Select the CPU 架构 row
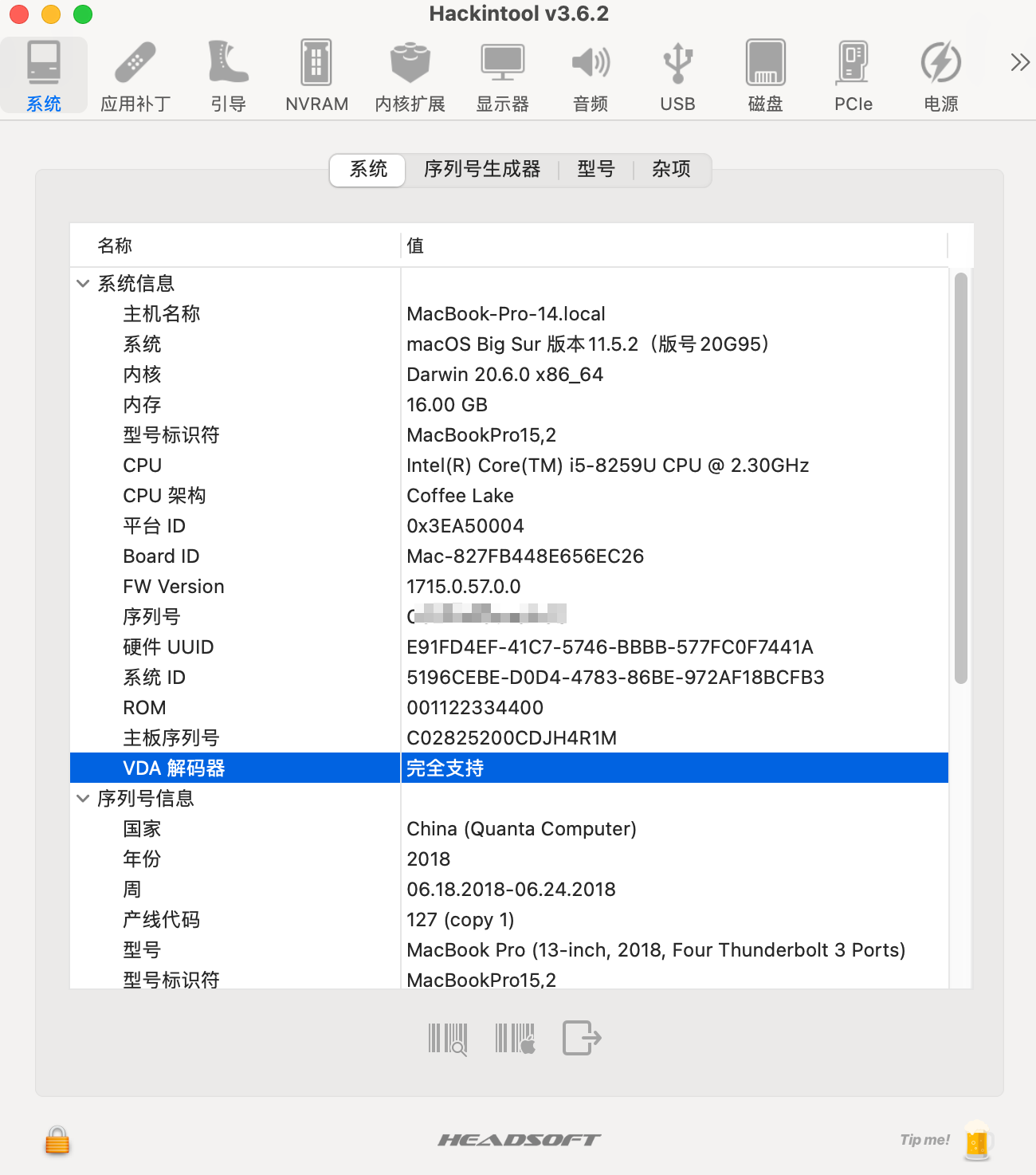The image size is (1036, 1175). coord(509,496)
